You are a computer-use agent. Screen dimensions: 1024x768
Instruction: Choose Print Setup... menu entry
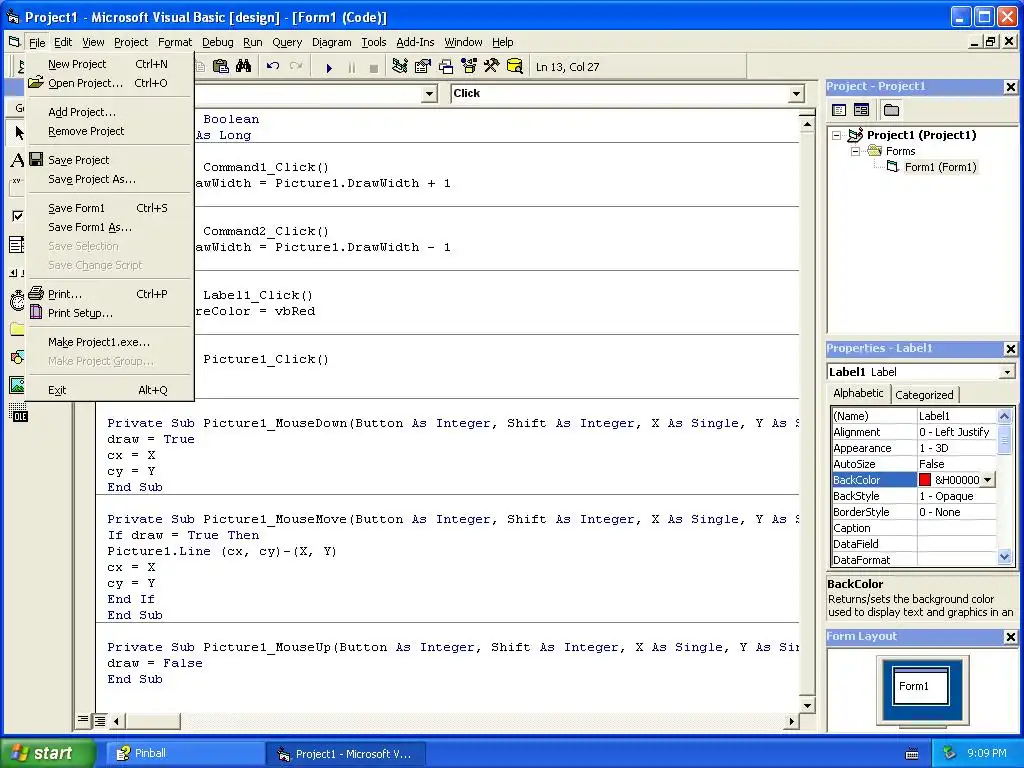pyautogui.click(x=110, y=313)
